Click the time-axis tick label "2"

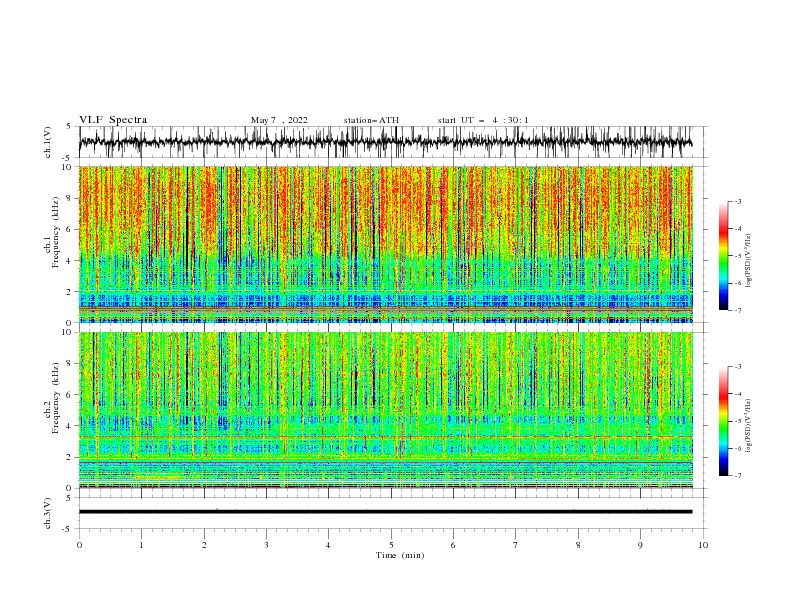(204, 545)
